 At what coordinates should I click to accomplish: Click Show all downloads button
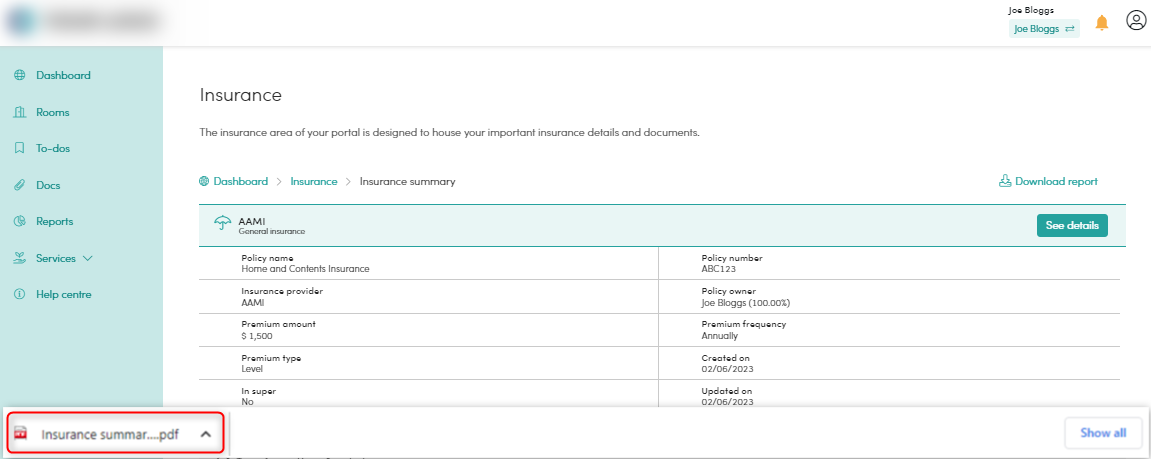point(1103,433)
